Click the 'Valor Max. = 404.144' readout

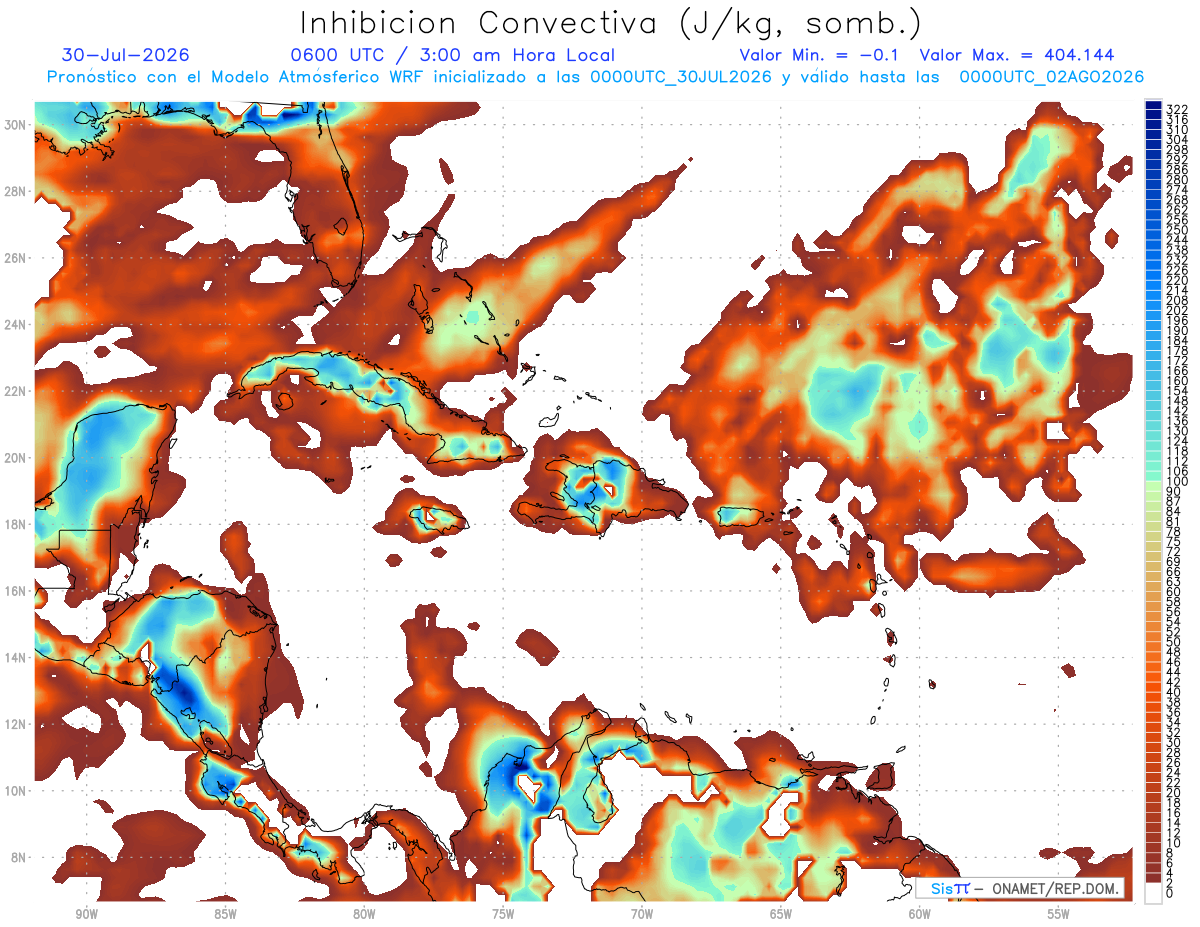[x=1016, y=55]
